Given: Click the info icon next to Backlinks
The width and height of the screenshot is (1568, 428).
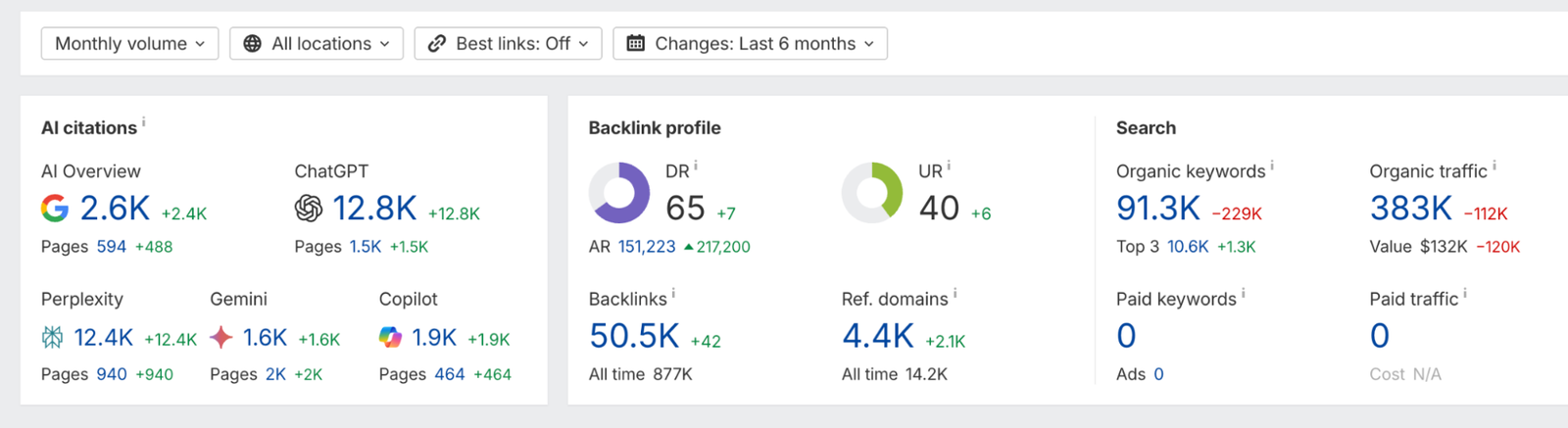Looking at the screenshot, I should [673, 294].
